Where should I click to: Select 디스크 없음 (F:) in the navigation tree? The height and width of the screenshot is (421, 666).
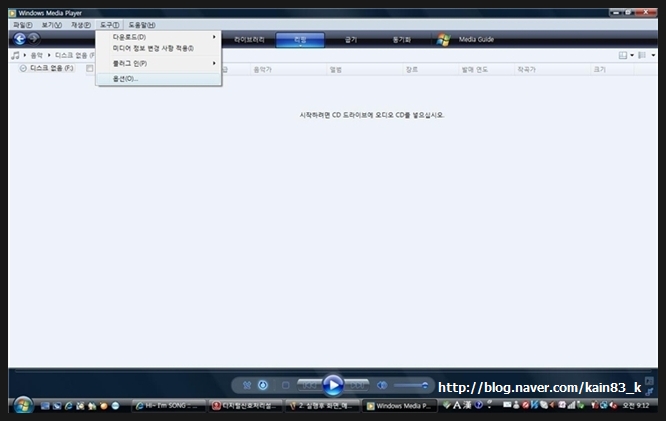51,68
